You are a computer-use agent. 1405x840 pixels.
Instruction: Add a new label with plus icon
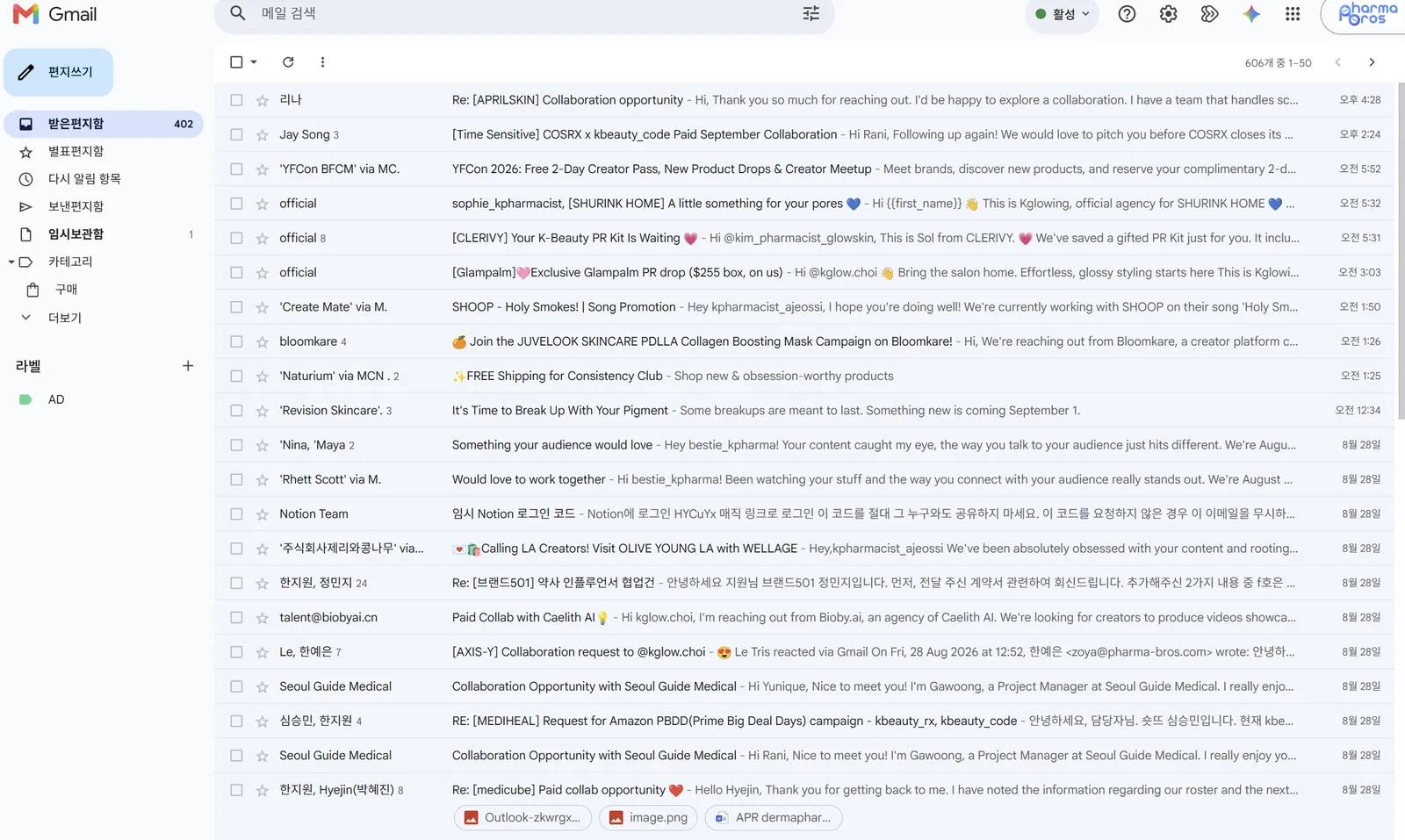pos(188,366)
